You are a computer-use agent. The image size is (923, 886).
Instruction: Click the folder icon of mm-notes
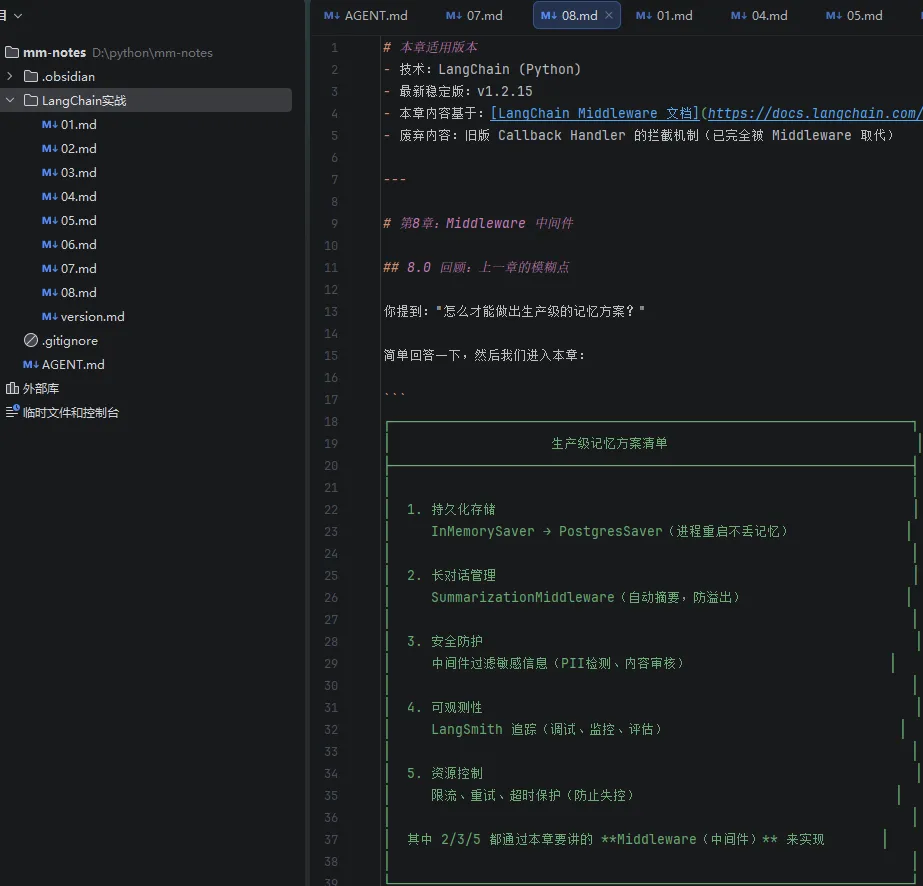click(12, 52)
